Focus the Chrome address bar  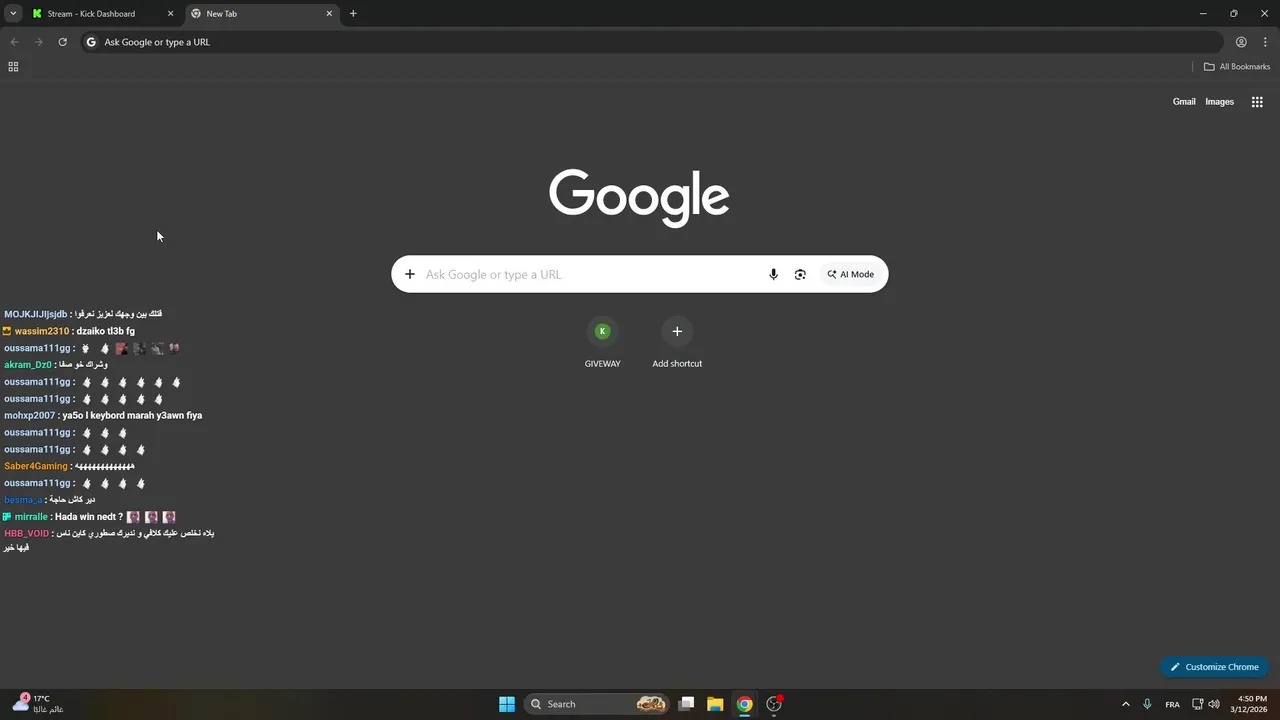click(x=652, y=42)
